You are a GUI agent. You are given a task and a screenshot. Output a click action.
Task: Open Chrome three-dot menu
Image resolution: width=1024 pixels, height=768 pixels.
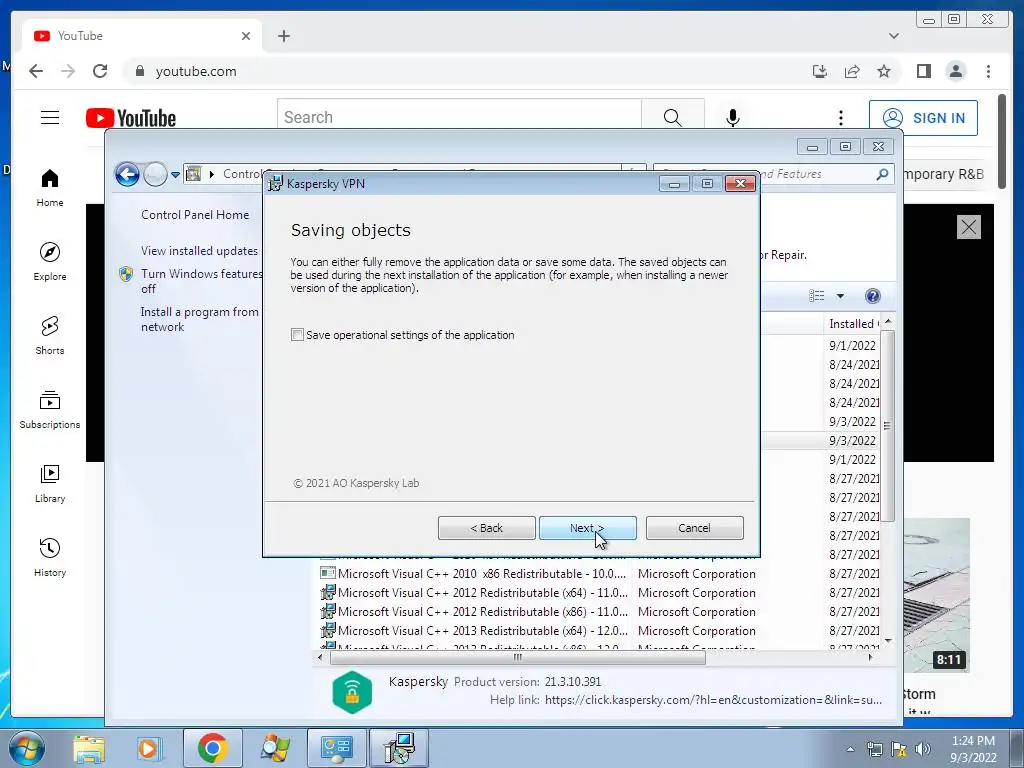[x=988, y=71]
